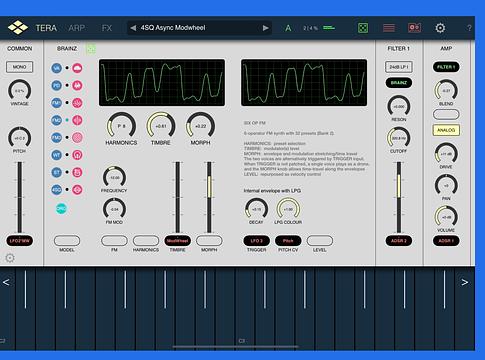
Task: Toggle the MONO button
Action: (x=19, y=67)
